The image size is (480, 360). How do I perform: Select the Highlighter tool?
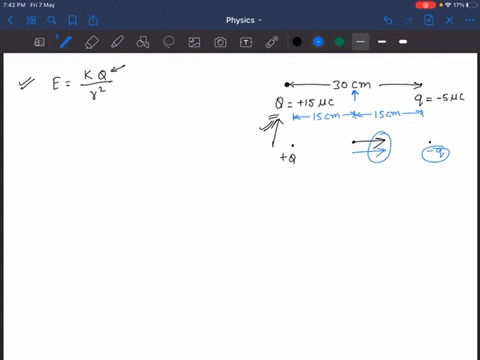click(x=117, y=42)
